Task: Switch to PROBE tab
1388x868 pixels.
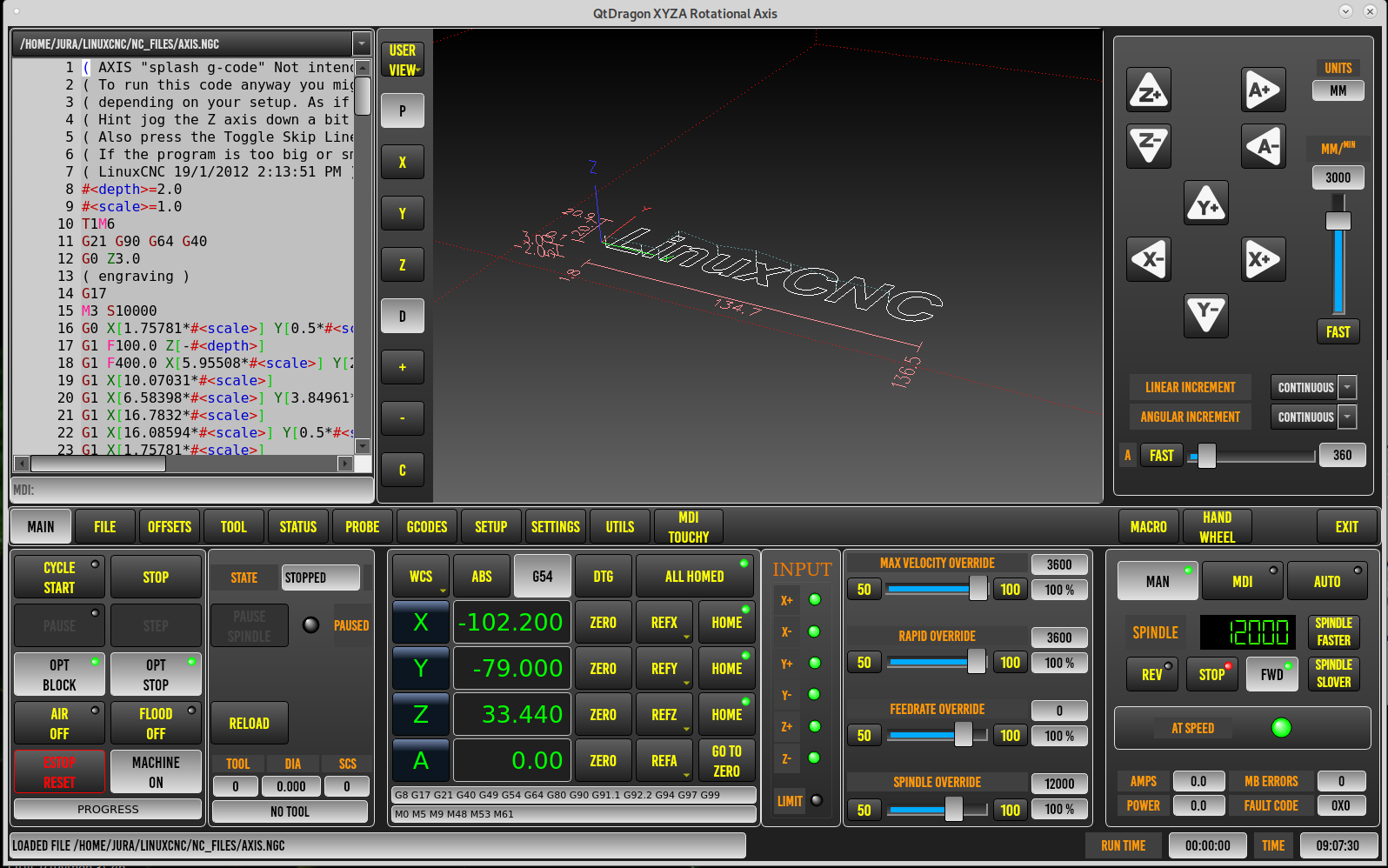Action: [363, 527]
